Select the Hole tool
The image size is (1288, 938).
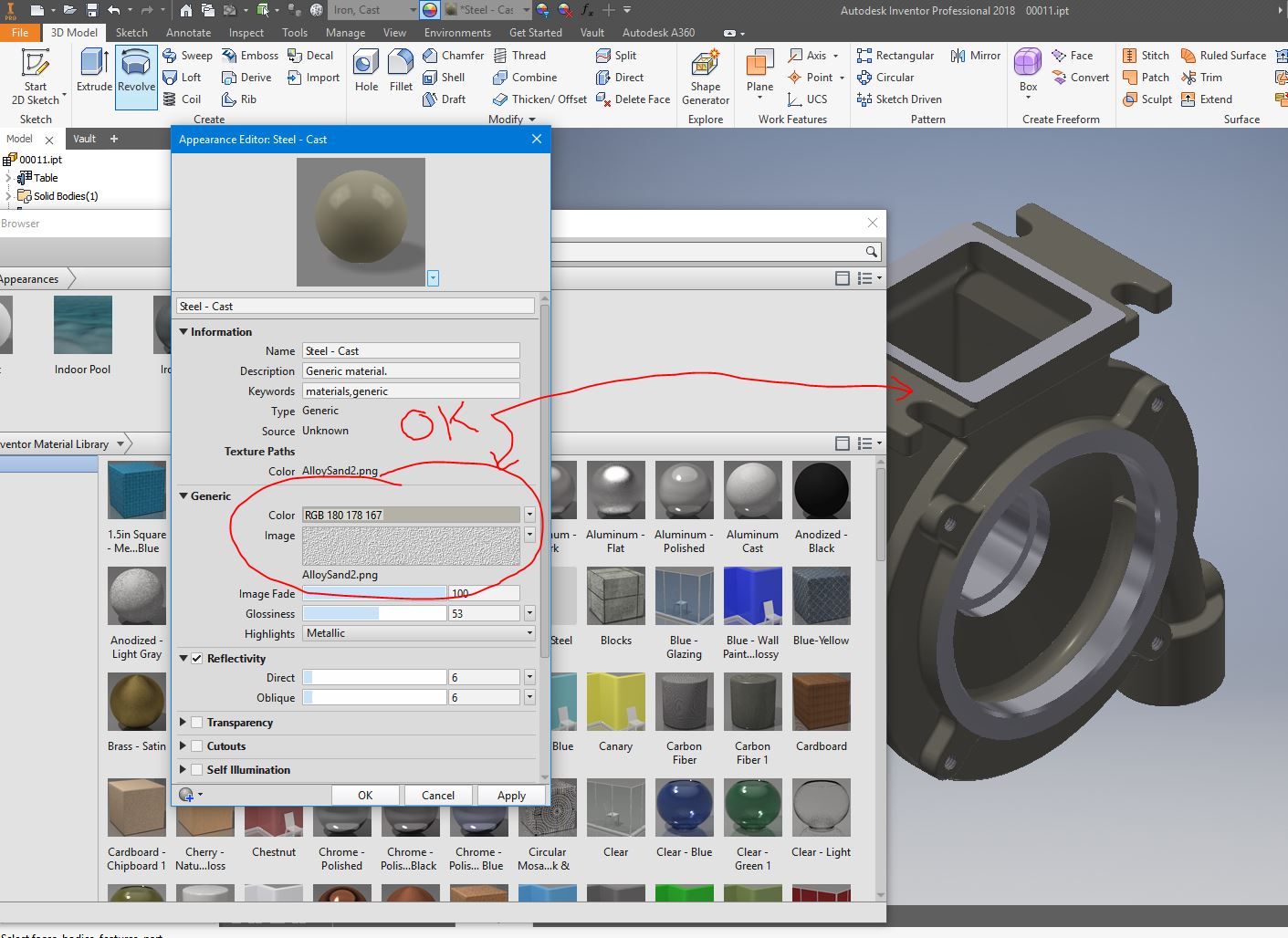[366, 71]
